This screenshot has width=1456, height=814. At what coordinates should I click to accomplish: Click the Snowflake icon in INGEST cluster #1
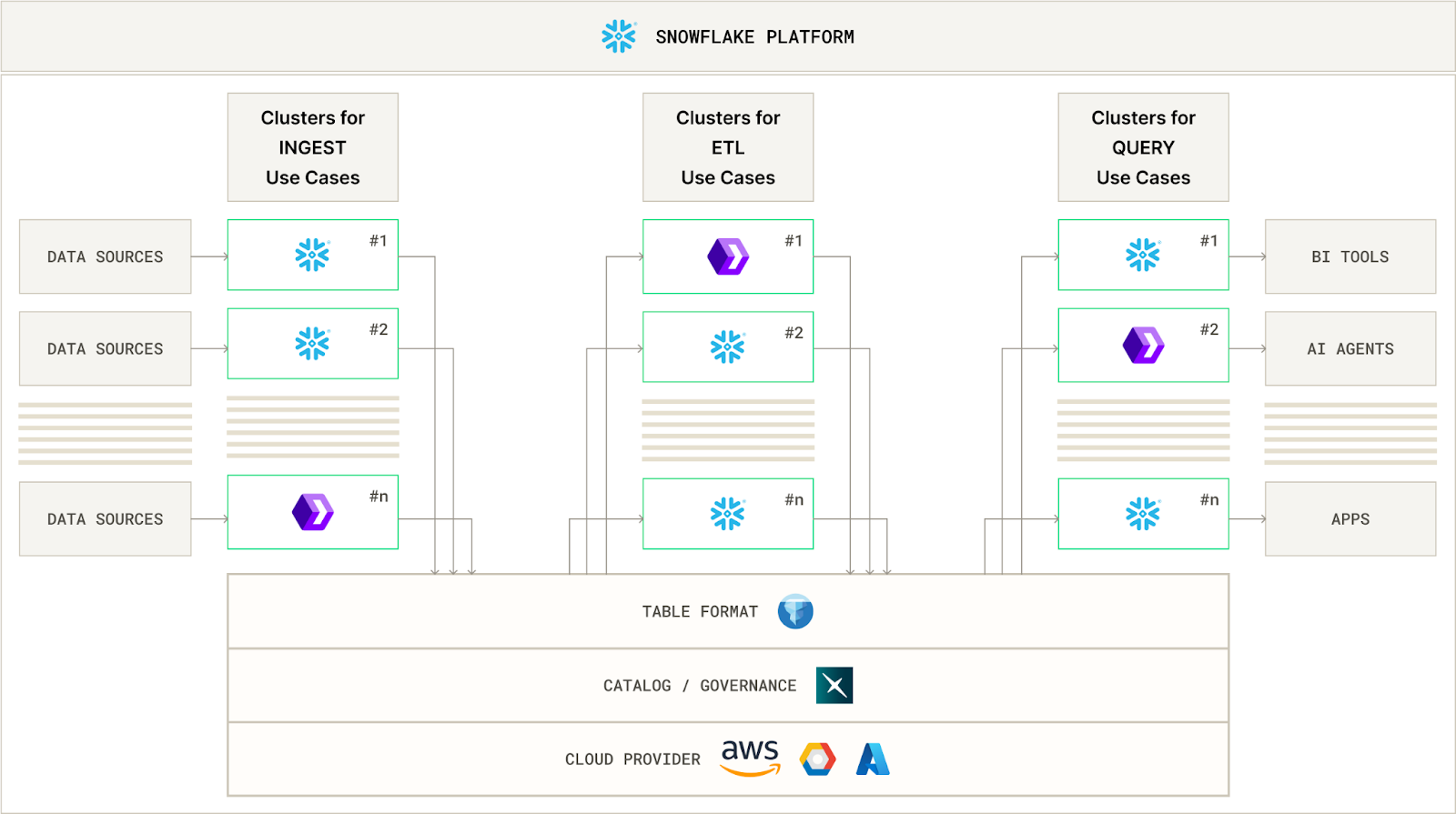[312, 255]
